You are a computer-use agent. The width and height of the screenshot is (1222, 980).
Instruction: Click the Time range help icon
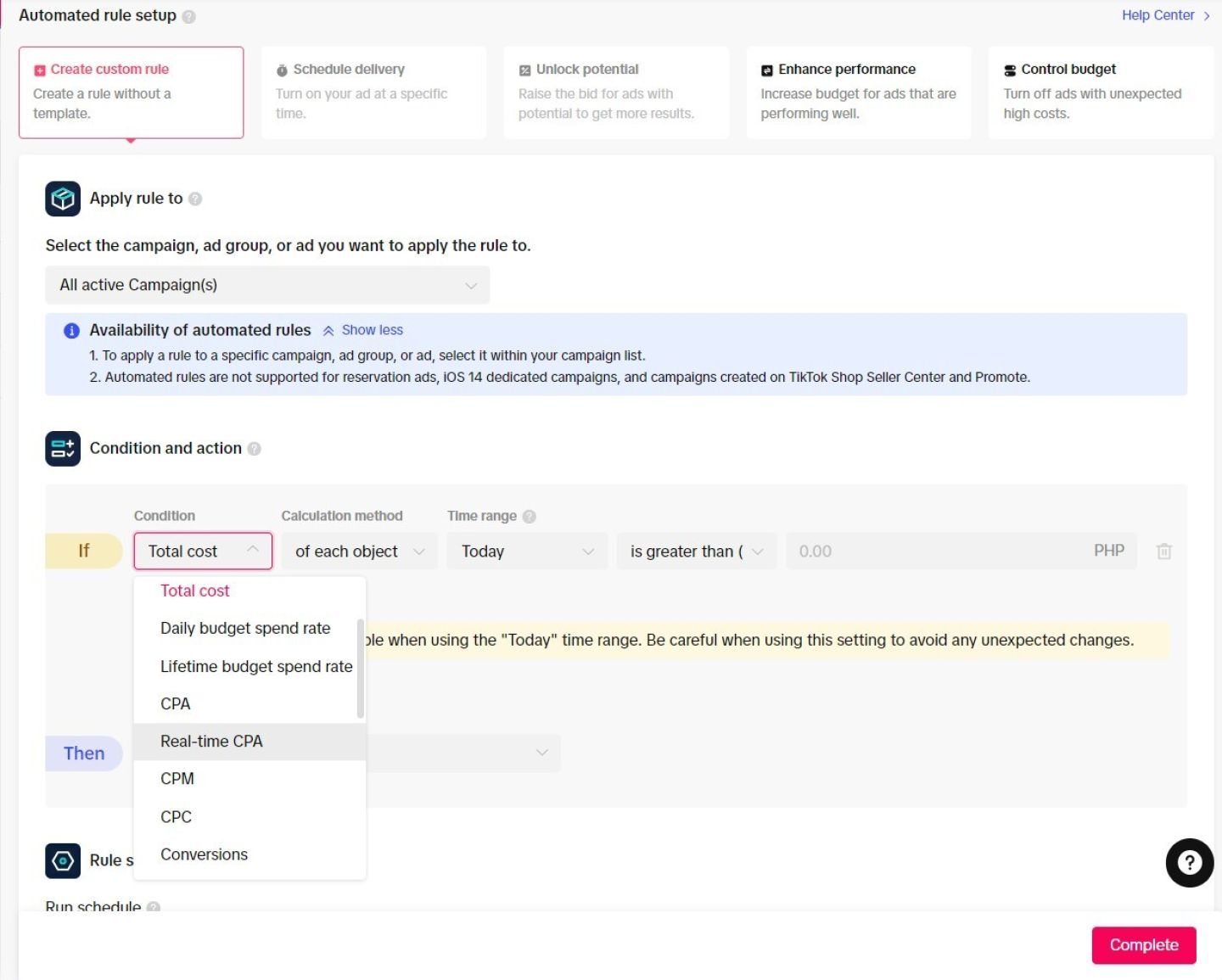[x=530, y=516]
